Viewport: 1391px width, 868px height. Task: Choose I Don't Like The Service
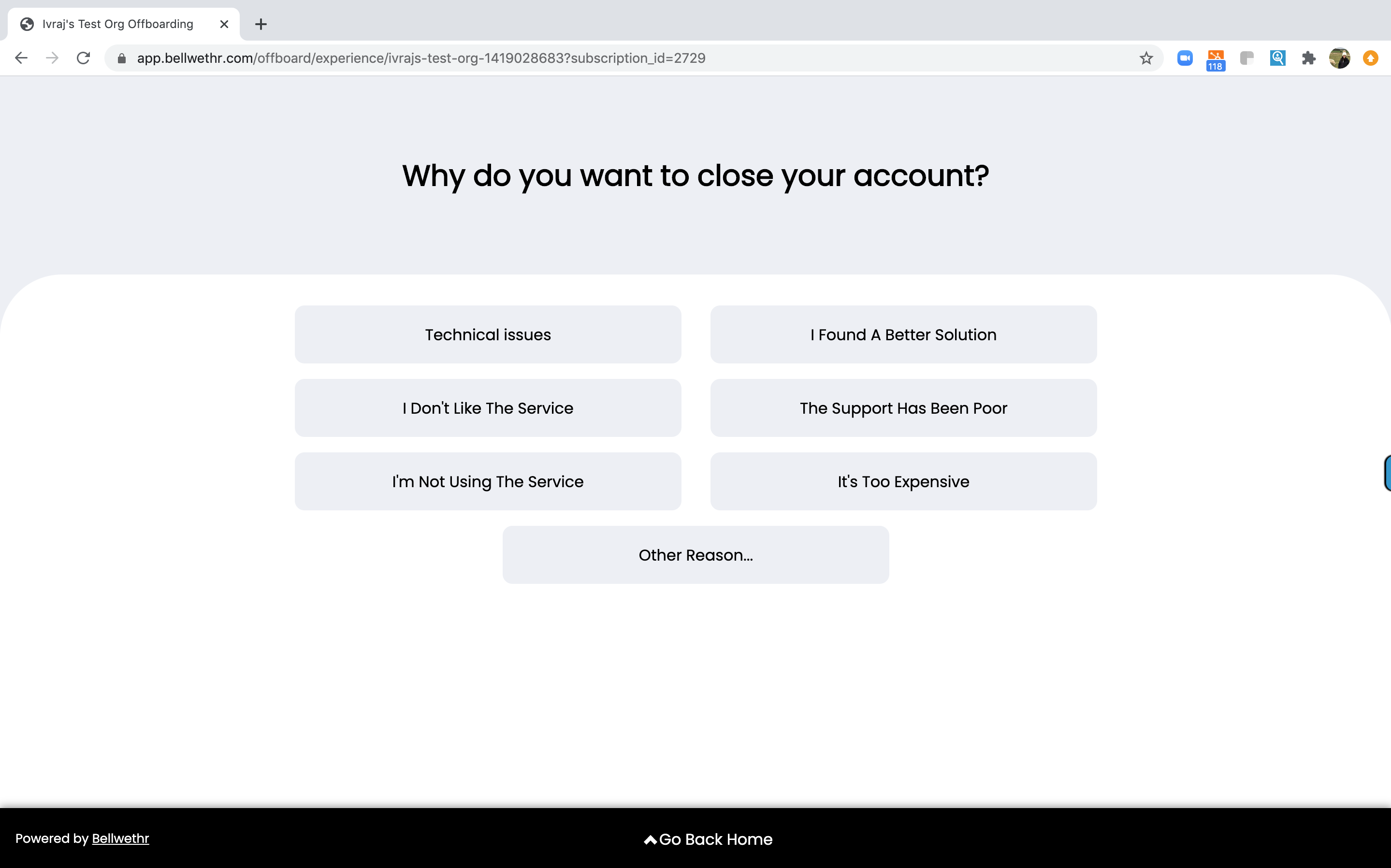click(487, 408)
